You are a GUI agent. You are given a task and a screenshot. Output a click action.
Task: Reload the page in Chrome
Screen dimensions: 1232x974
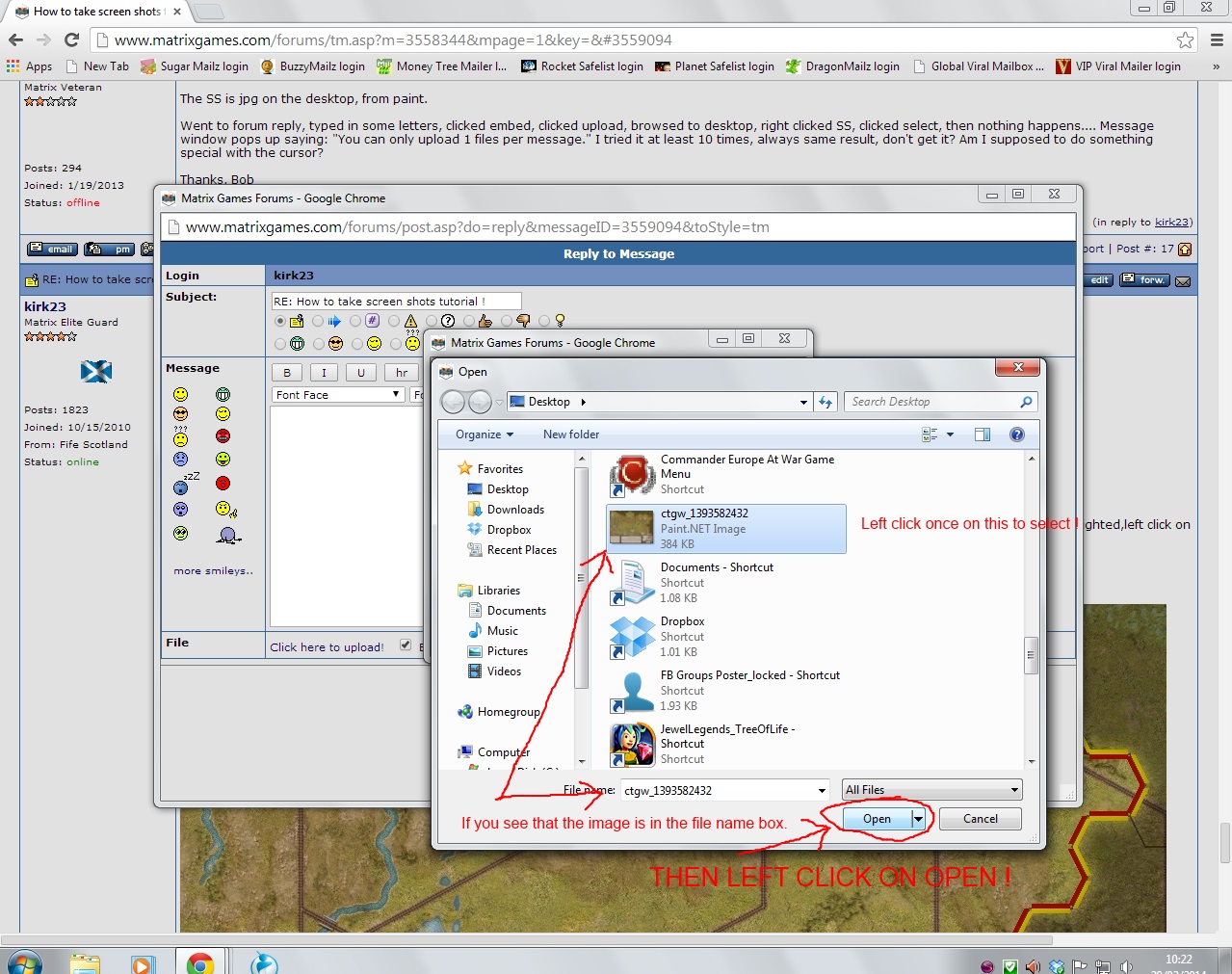coord(71,39)
